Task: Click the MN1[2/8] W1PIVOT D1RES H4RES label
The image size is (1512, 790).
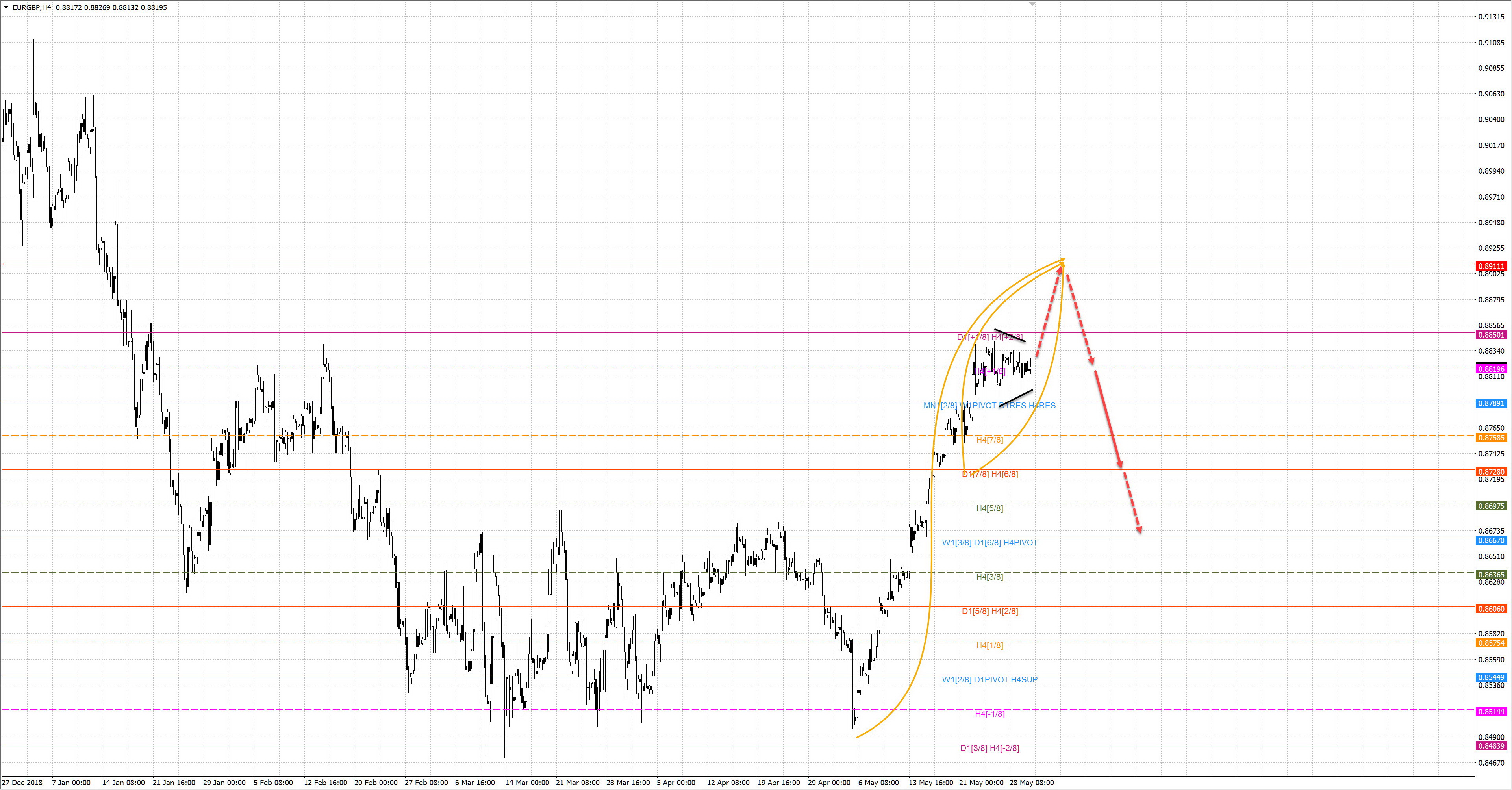Action: 989,406
